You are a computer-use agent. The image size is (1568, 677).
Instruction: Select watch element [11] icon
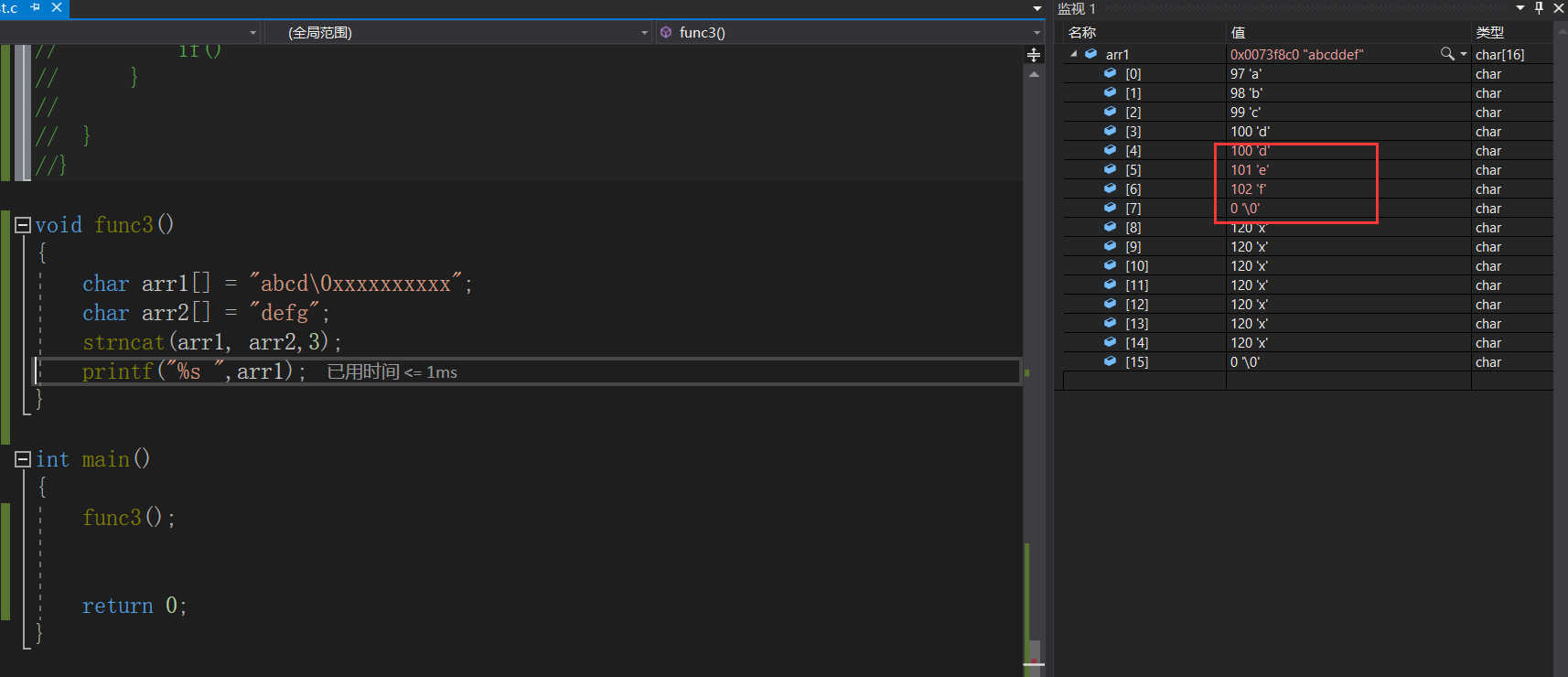(x=1110, y=285)
